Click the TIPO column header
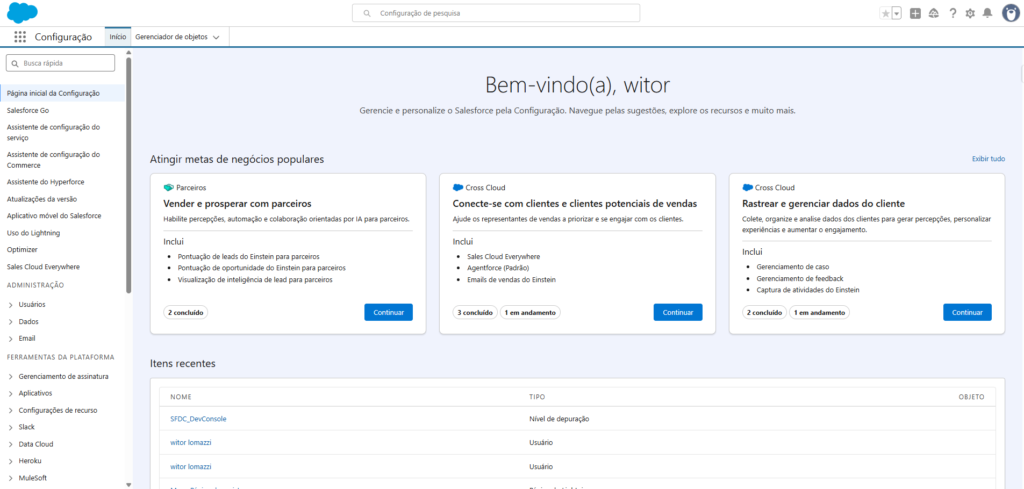The image size is (1024, 489). [537, 397]
